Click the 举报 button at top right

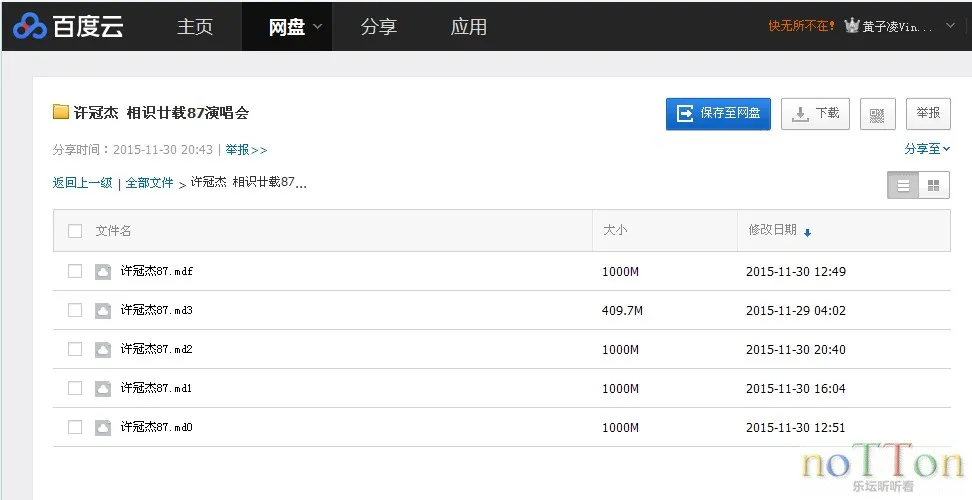[928, 113]
